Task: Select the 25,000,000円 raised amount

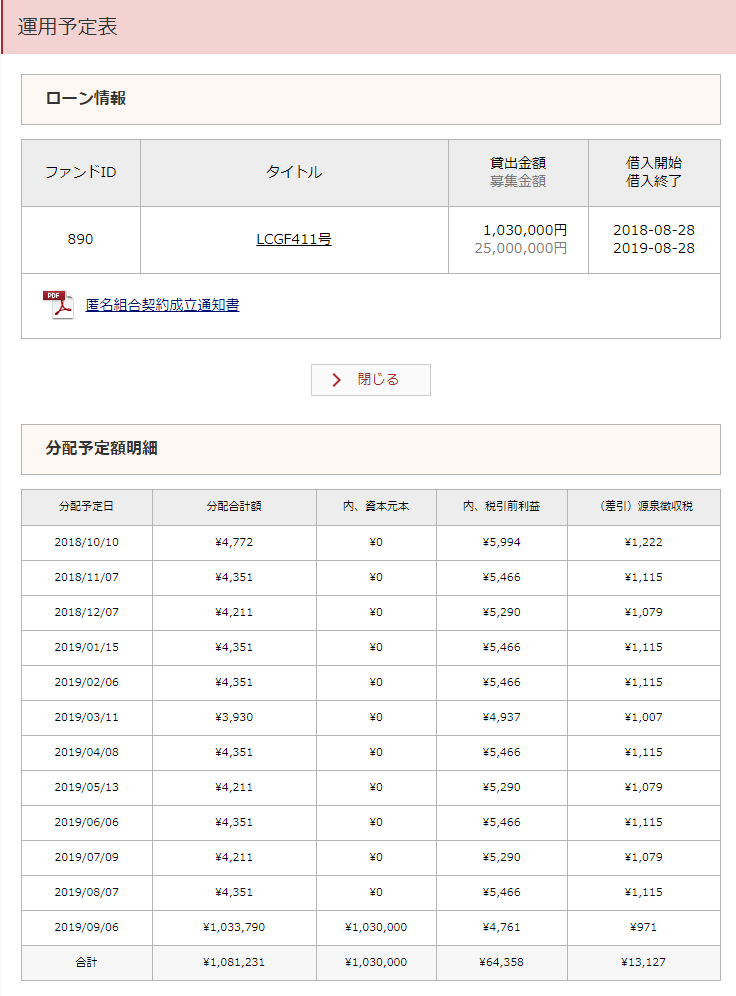Action: (x=521, y=248)
